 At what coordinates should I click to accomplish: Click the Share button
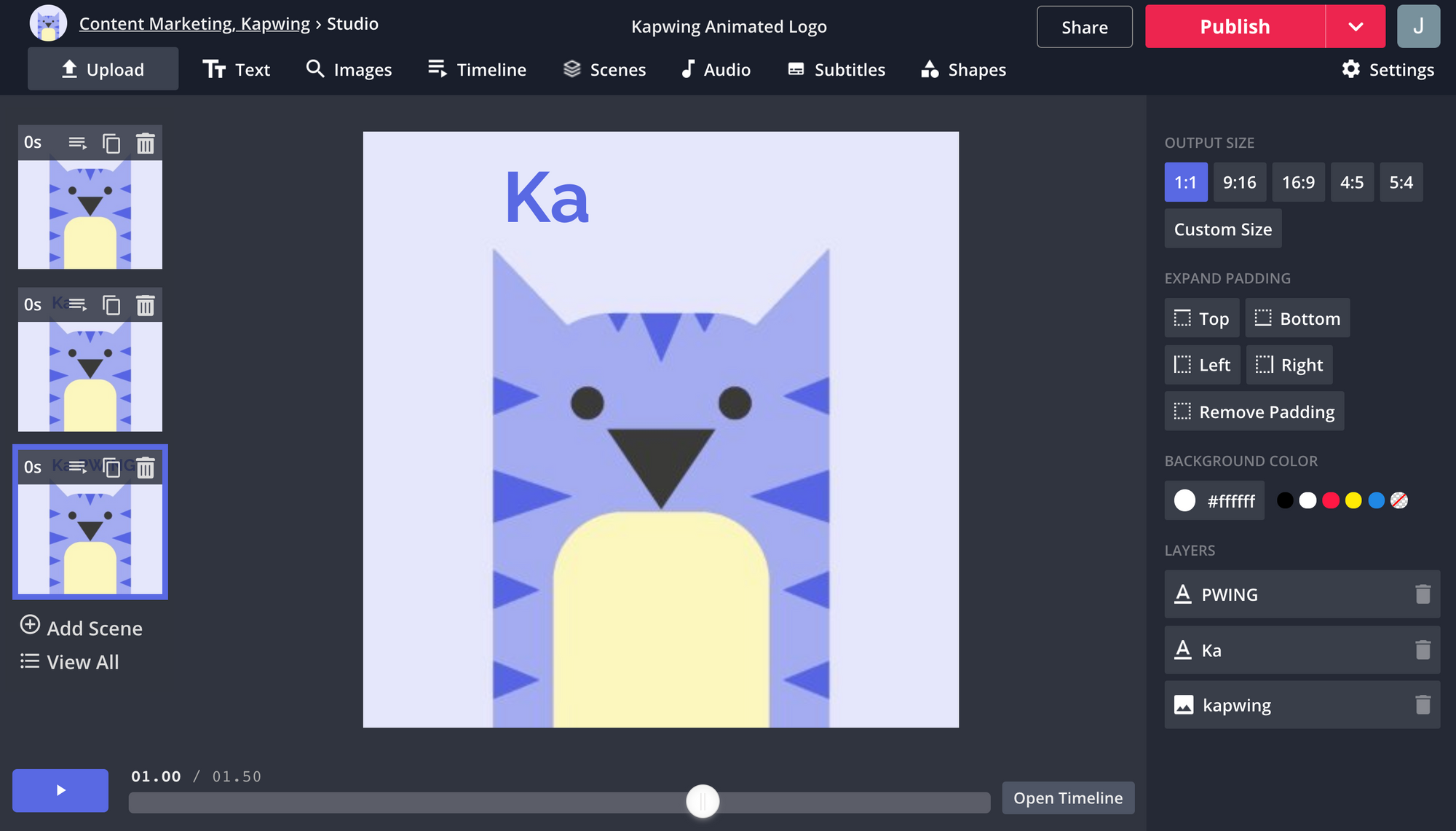coord(1084,27)
